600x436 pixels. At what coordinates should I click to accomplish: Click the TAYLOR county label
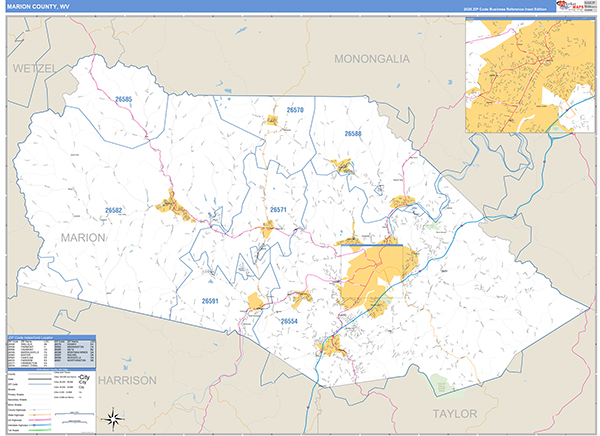point(455,414)
